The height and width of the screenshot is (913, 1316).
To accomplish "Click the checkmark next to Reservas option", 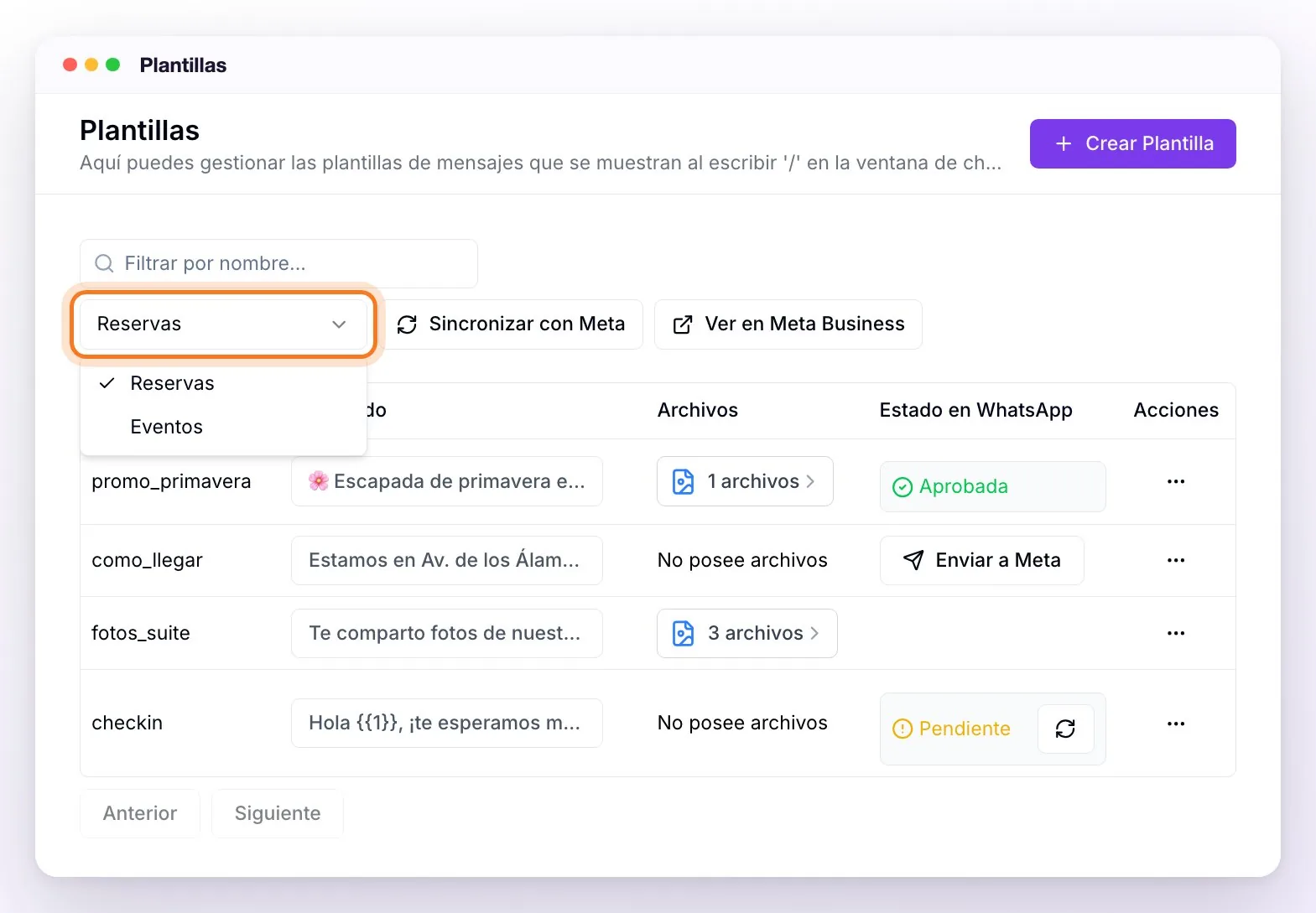I will coord(107,383).
